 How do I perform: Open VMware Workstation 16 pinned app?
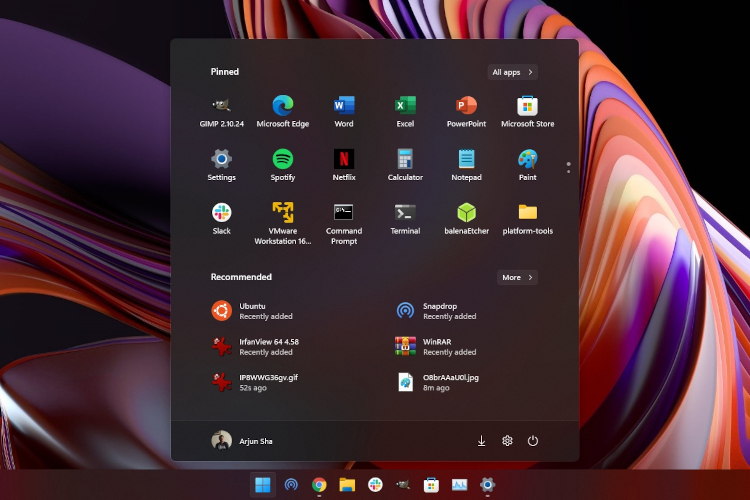(x=283, y=224)
